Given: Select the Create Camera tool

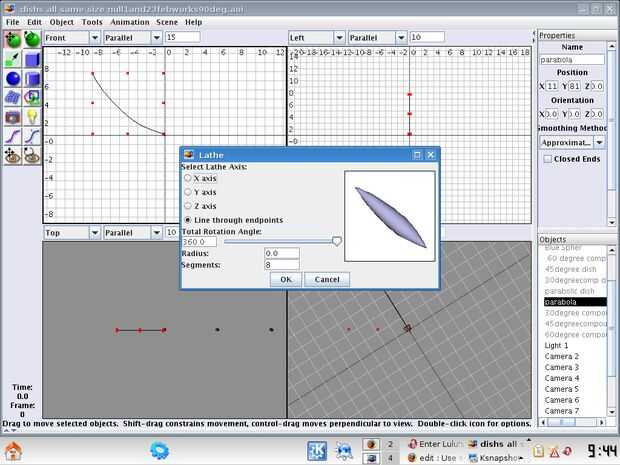Looking at the screenshot, I should 13,117.
